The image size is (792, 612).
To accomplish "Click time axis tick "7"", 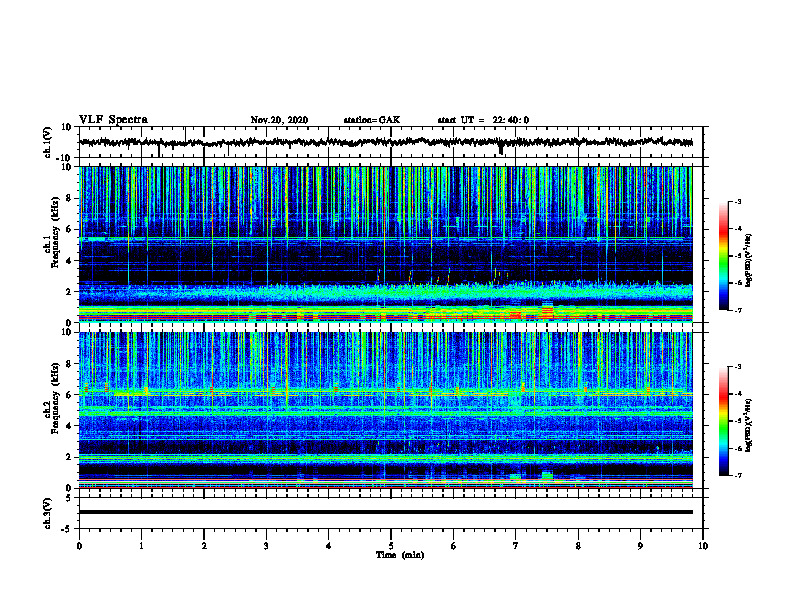I will click(x=516, y=546).
